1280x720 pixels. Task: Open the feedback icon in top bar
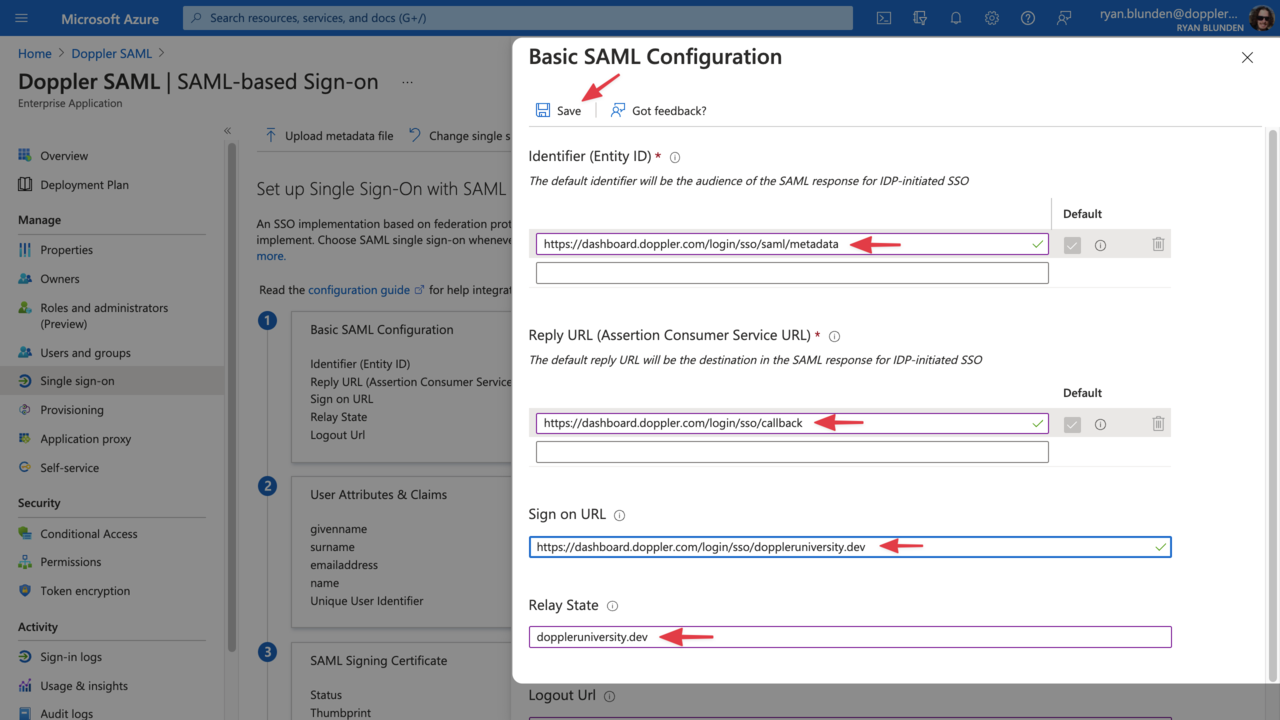1064,18
